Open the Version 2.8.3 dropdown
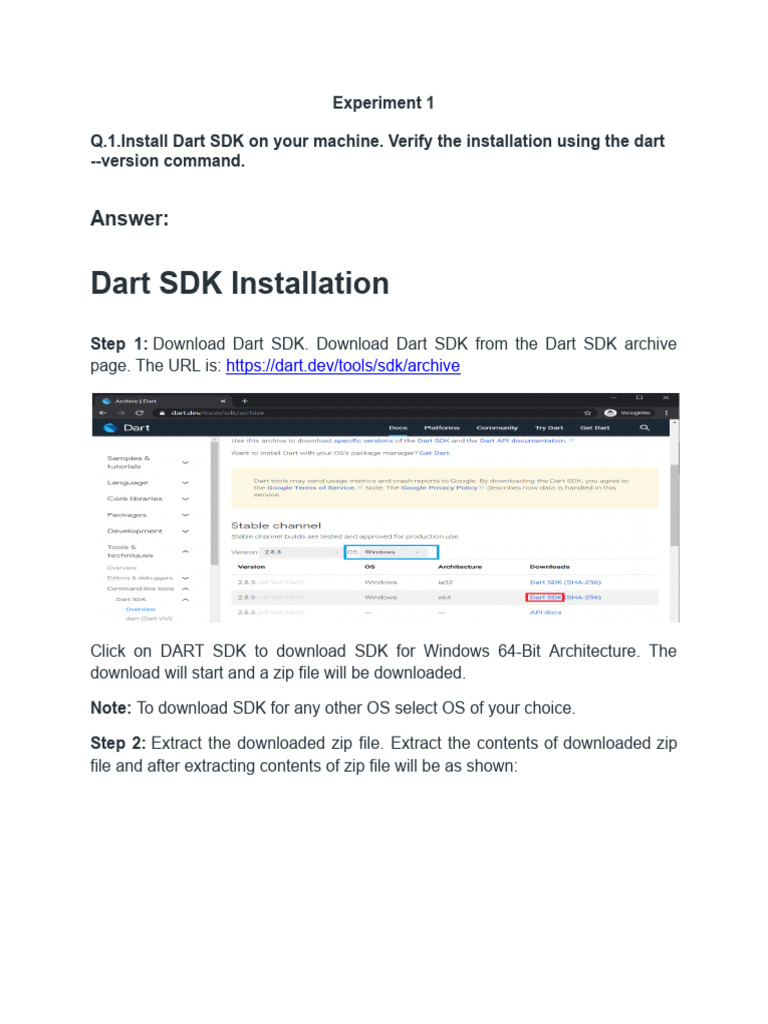 click(x=300, y=552)
